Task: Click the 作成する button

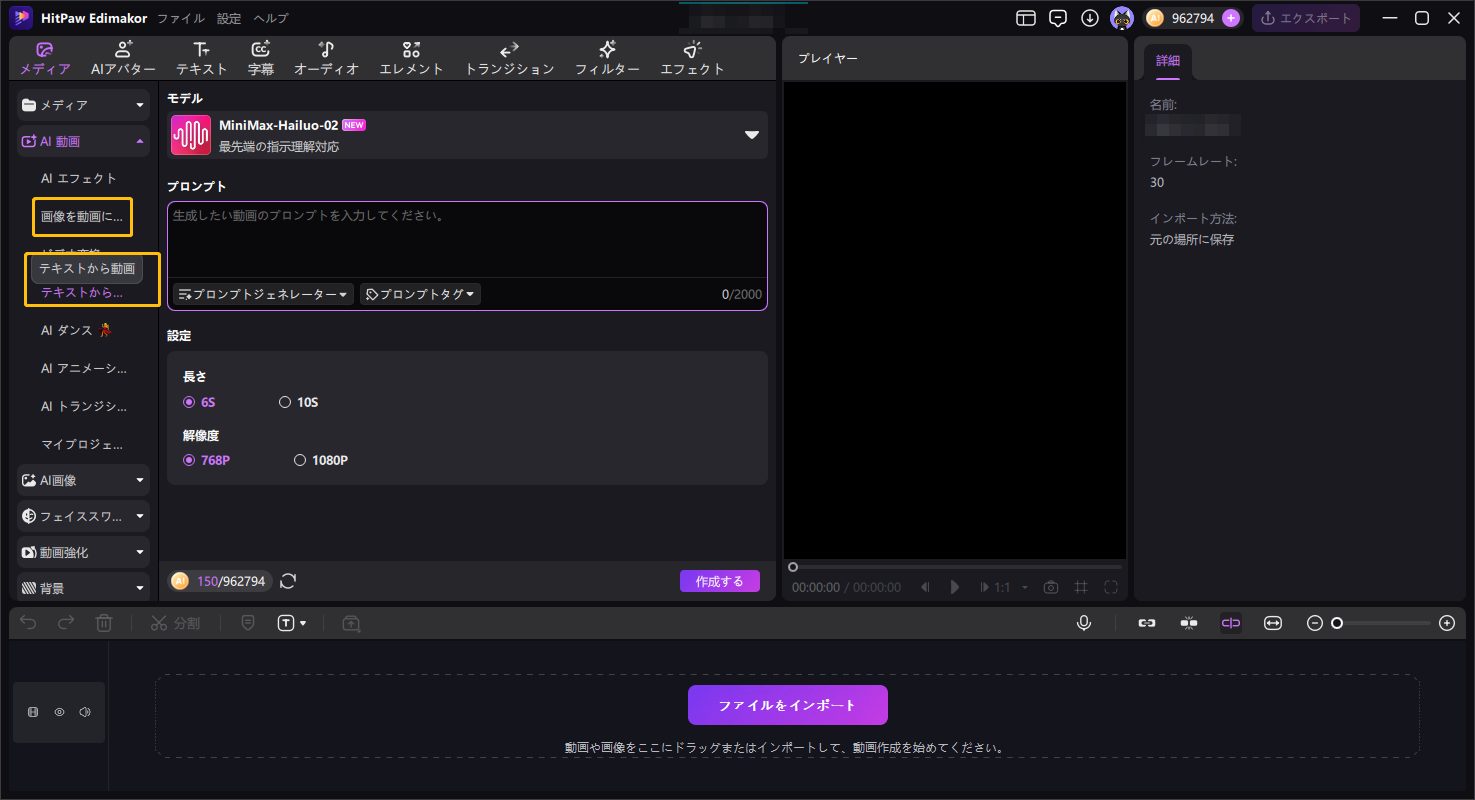Action: click(x=719, y=580)
